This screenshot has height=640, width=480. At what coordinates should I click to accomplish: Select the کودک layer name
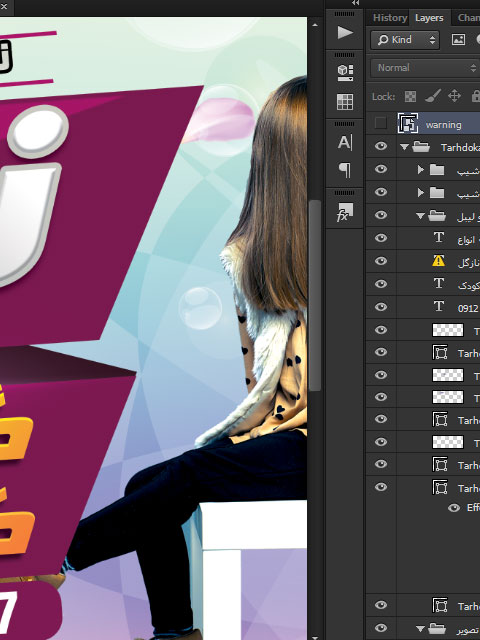pos(469,285)
